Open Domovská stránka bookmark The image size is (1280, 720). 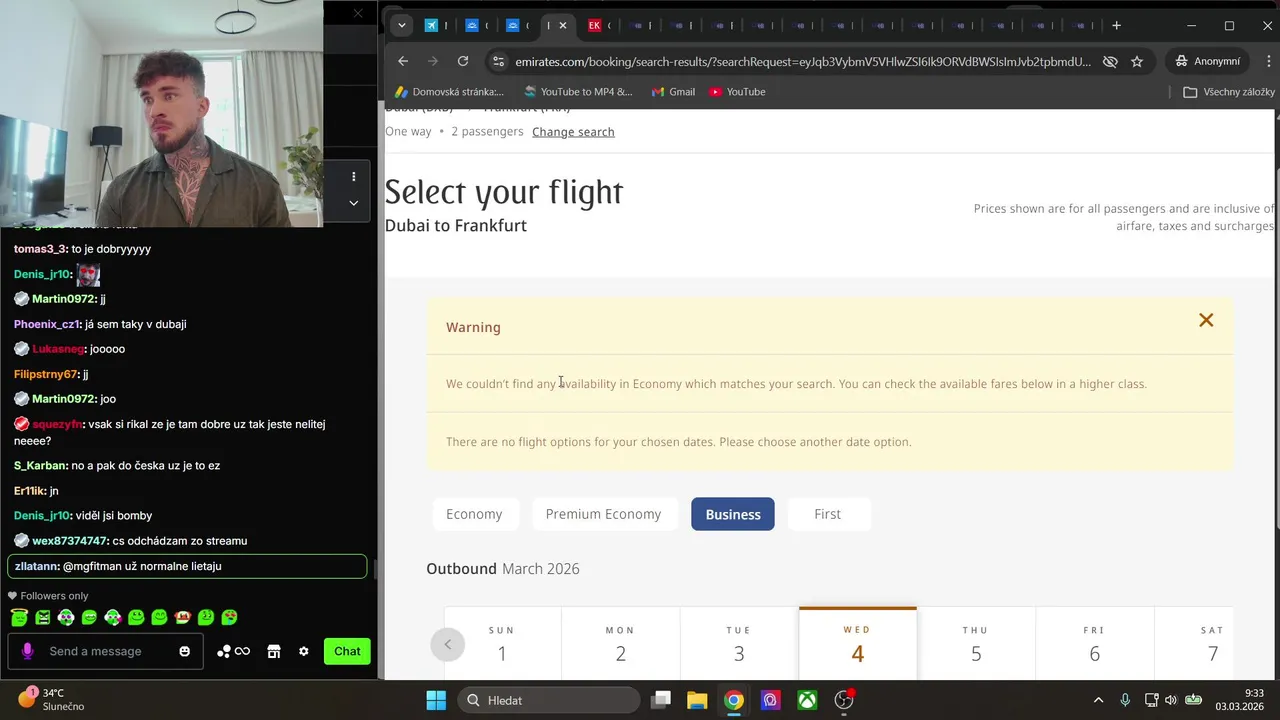[449, 91]
